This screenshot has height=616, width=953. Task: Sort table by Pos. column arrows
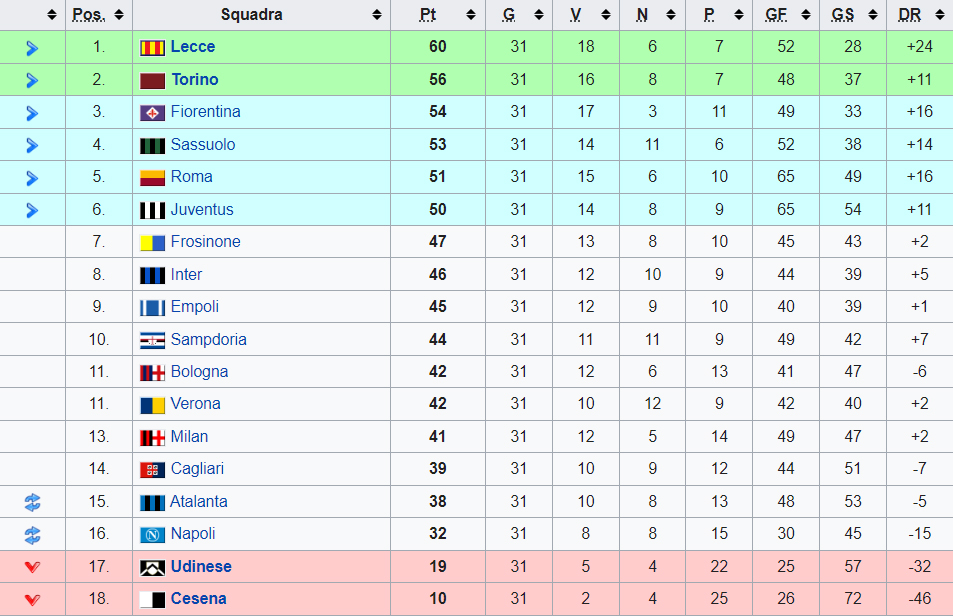point(119,15)
